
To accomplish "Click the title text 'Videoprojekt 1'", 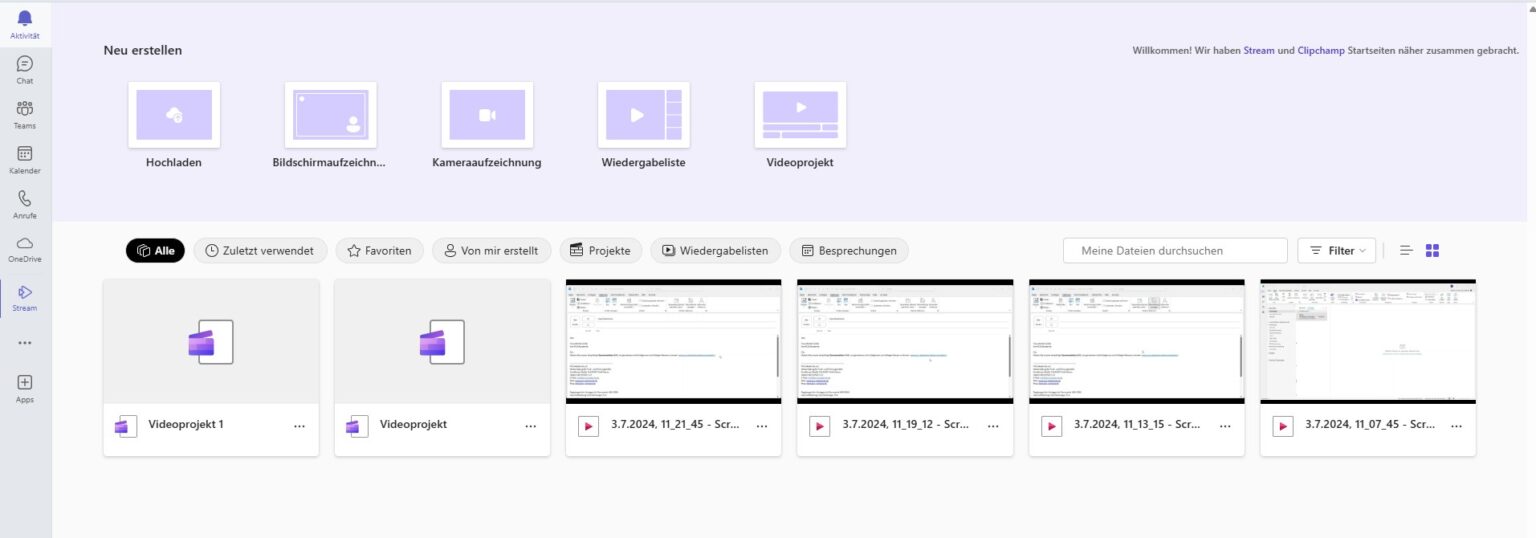I will pyautogui.click(x=186, y=425).
